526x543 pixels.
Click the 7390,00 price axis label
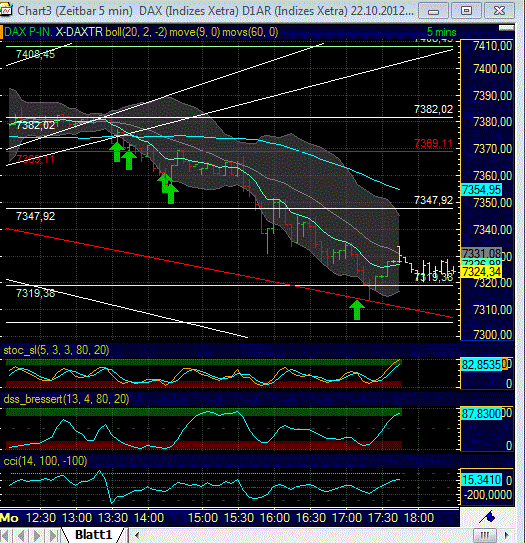click(492, 96)
